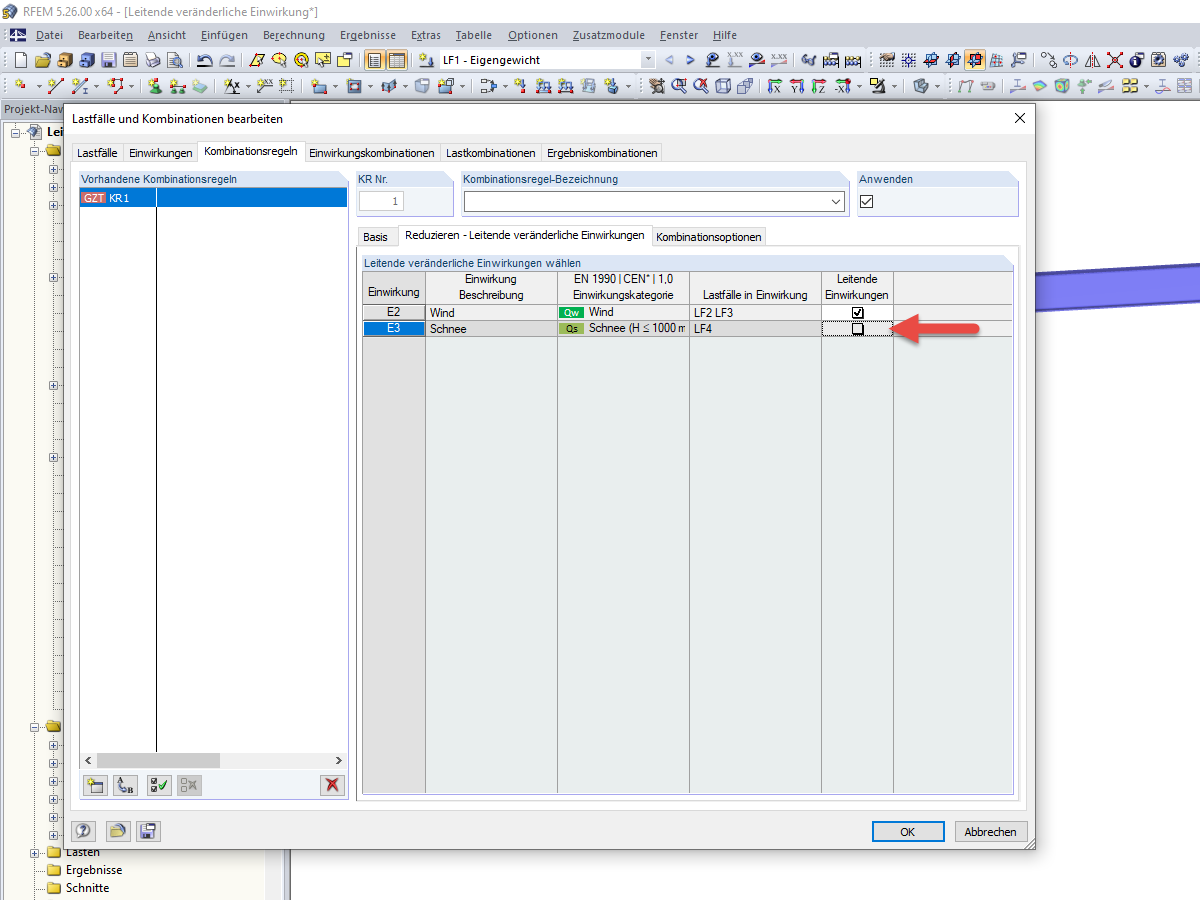Select all rows with the check-all icon

pos(158,785)
